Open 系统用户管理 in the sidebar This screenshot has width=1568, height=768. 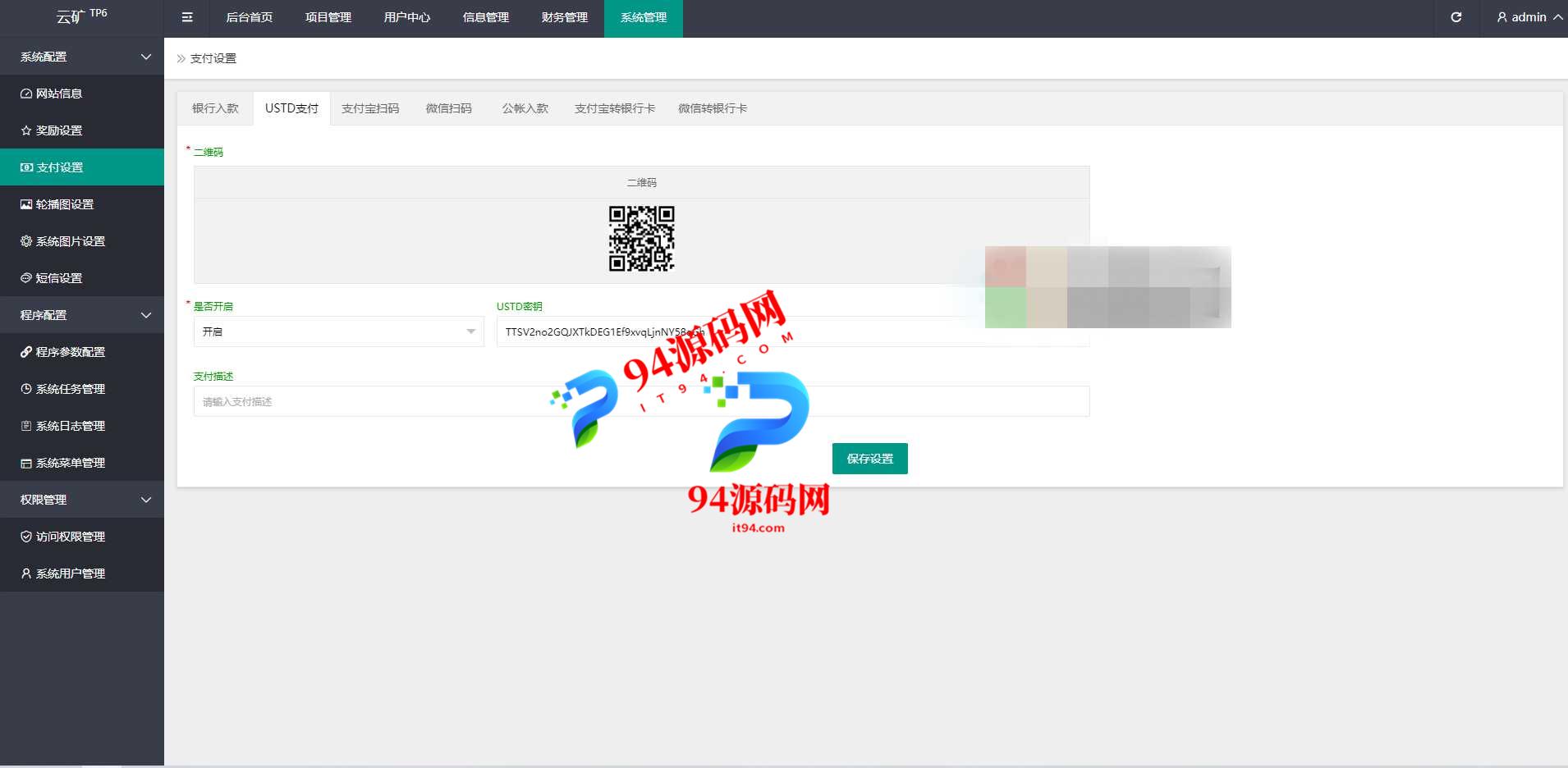pyautogui.click(x=82, y=574)
